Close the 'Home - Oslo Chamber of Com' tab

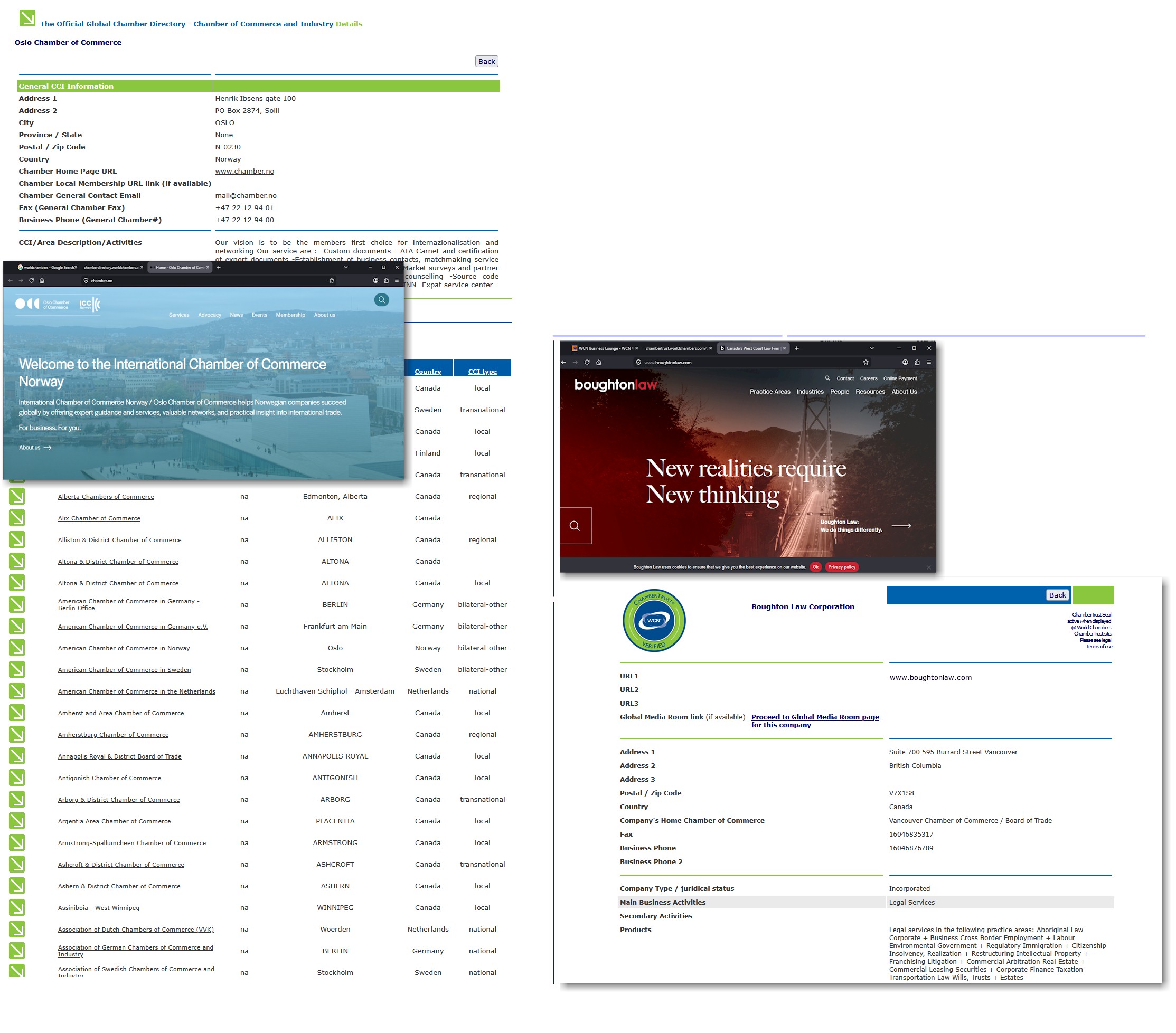point(207,268)
